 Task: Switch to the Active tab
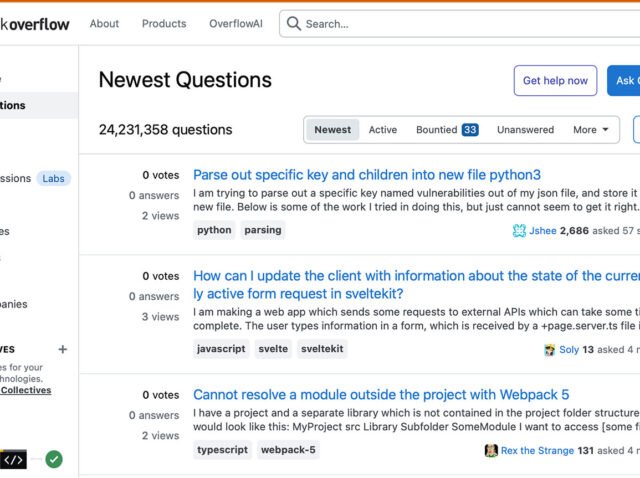(383, 130)
